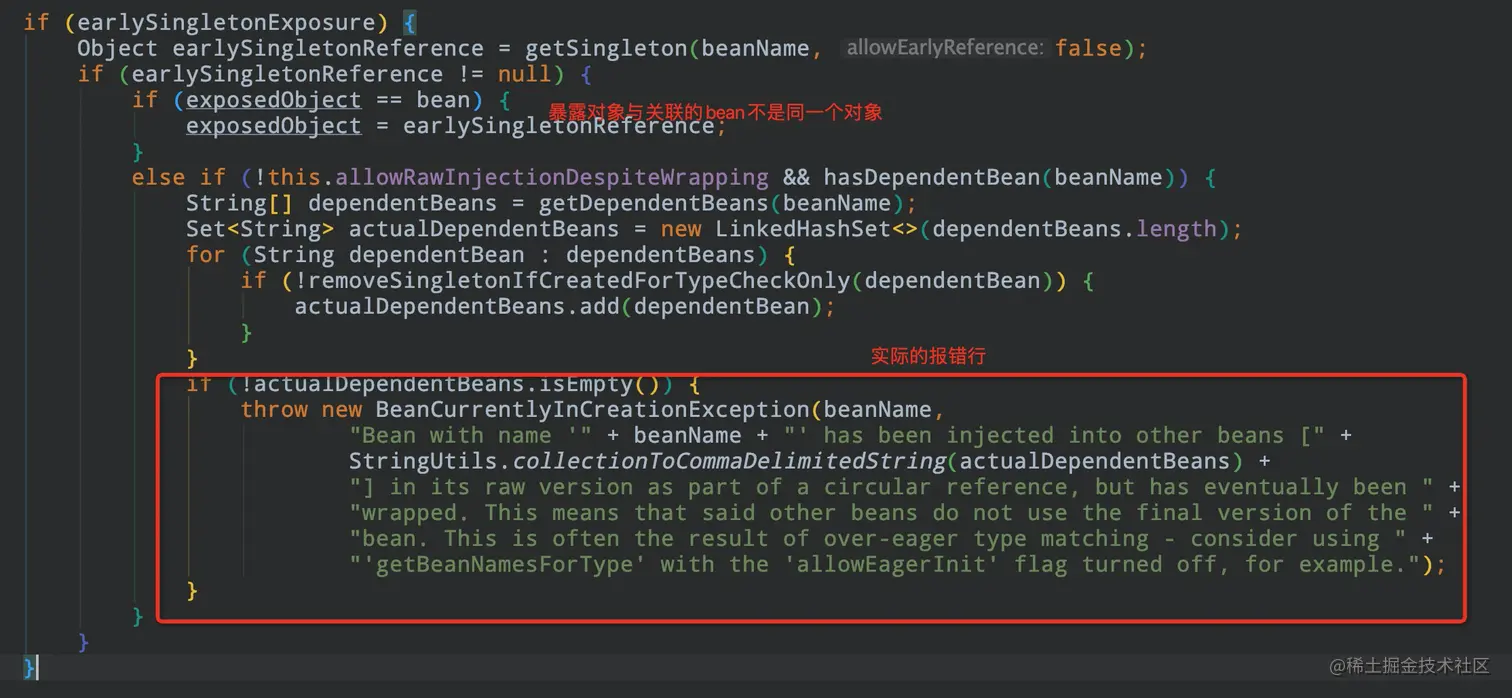Click the length property of dependentBeans
The width and height of the screenshot is (1512, 698).
pyautogui.click(x=1177, y=229)
